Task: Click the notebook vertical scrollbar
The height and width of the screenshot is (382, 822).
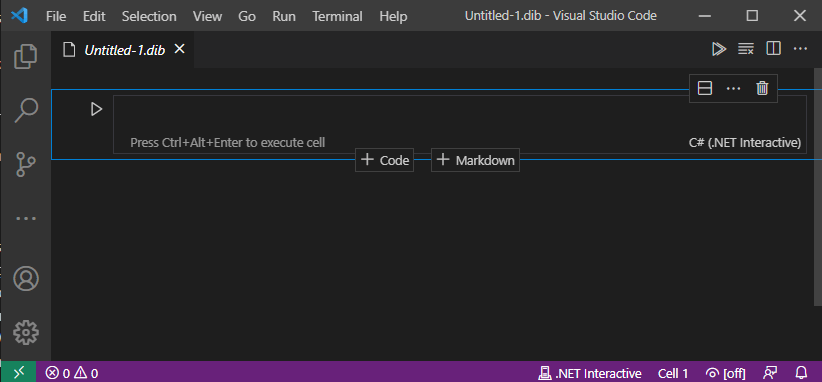Action: tap(818, 186)
